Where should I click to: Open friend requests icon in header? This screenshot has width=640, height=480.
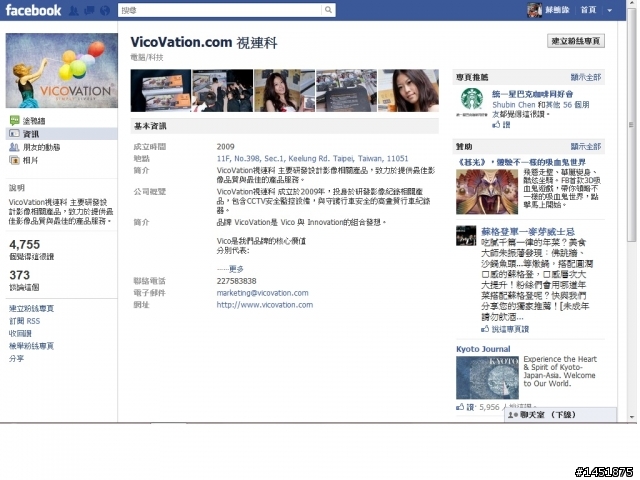coord(73,10)
